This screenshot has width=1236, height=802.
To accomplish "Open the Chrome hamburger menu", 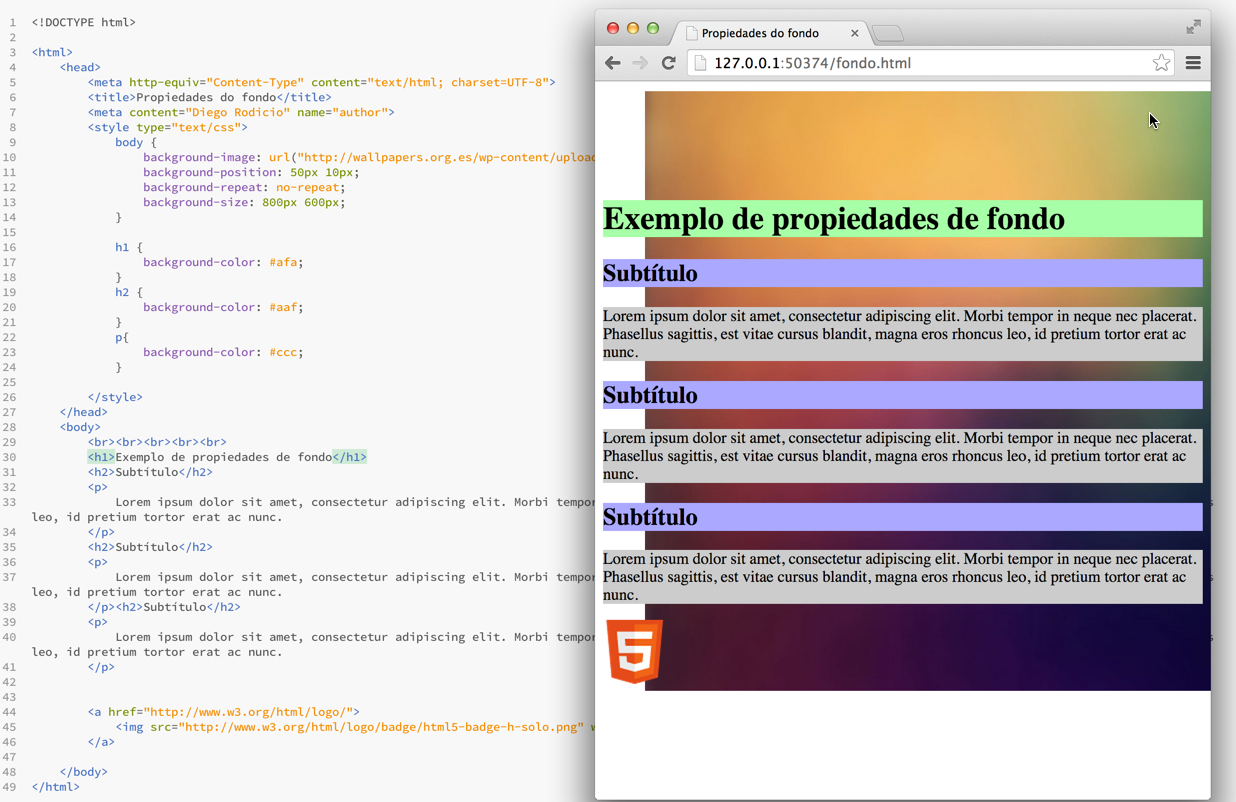I will click(x=1193, y=63).
